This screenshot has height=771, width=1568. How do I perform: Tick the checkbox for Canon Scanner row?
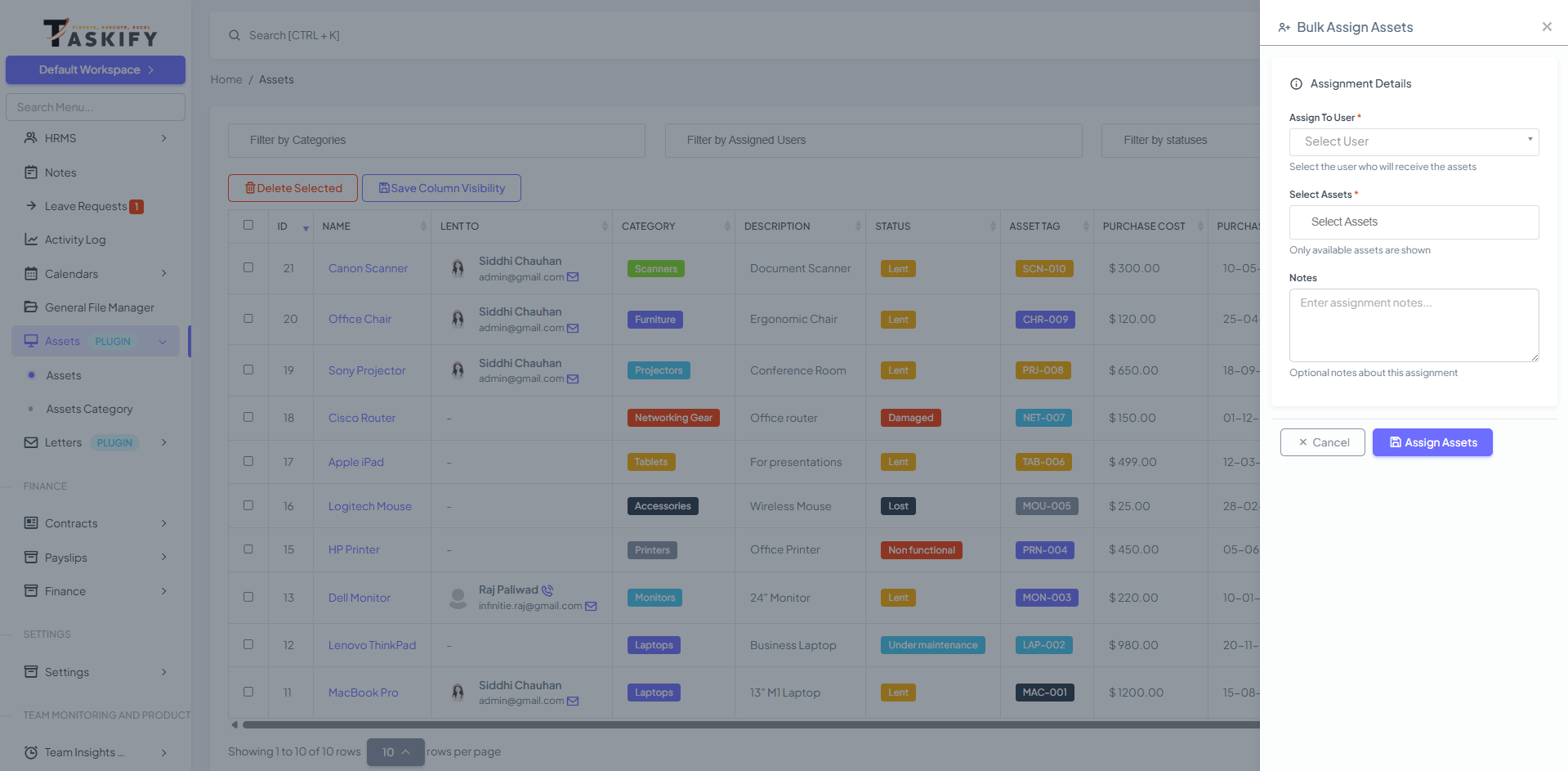click(248, 267)
